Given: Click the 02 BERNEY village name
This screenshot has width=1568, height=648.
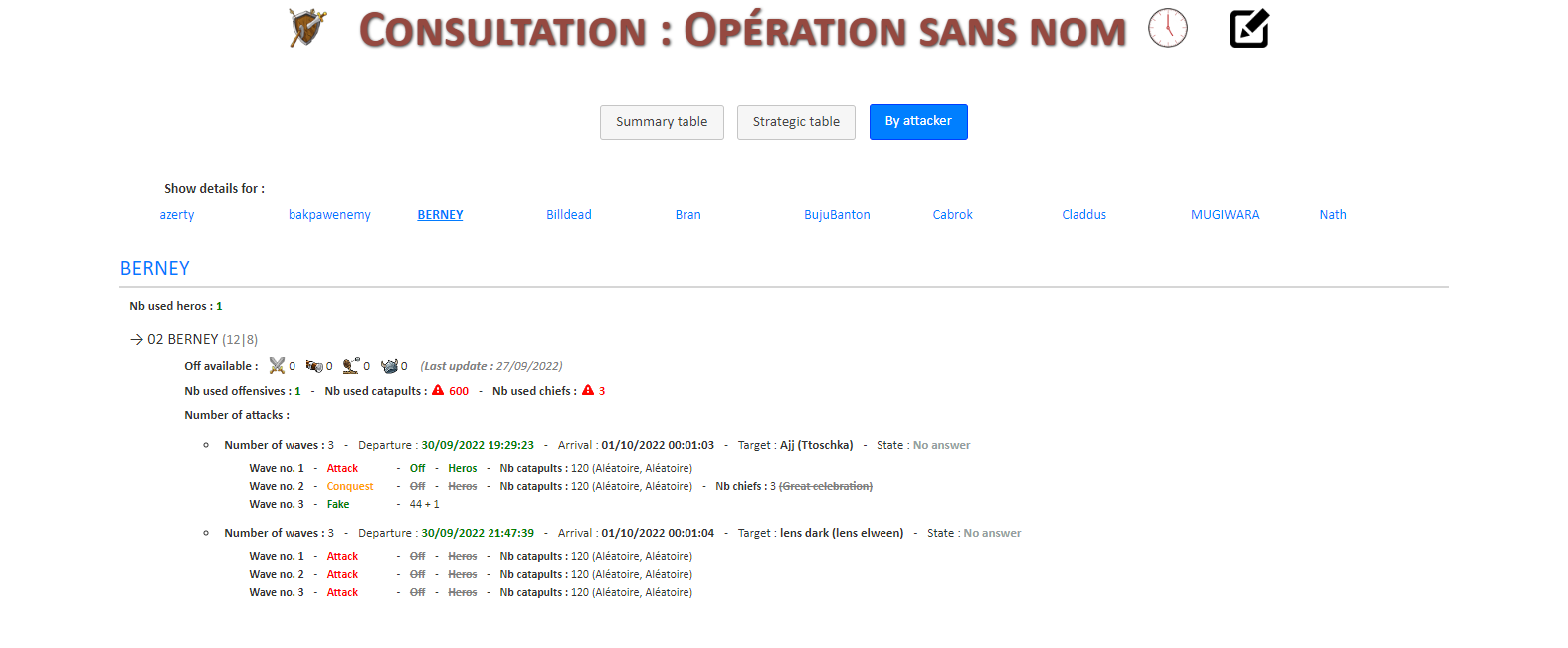Looking at the screenshot, I should [183, 339].
